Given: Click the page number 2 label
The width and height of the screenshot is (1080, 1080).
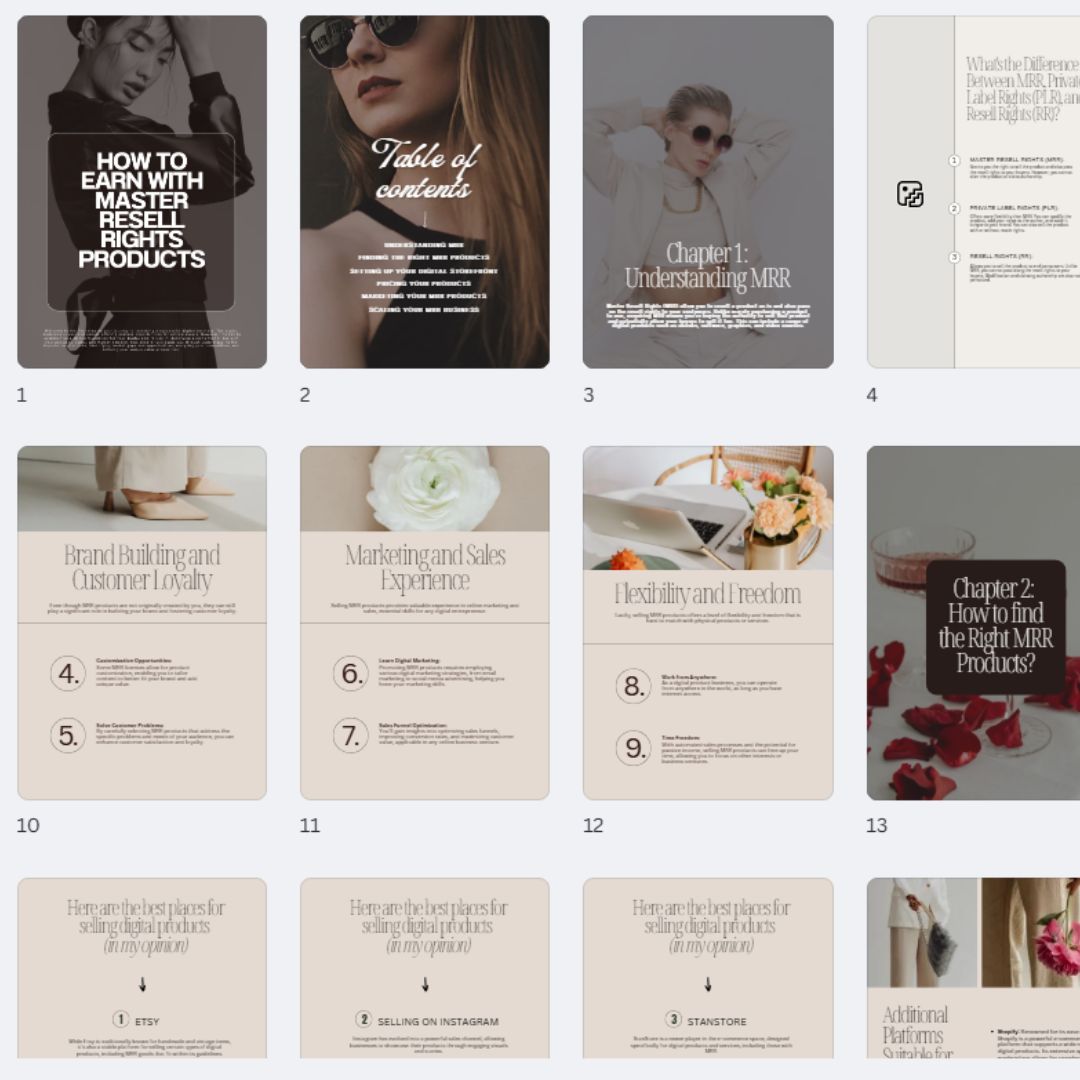Looking at the screenshot, I should [305, 395].
